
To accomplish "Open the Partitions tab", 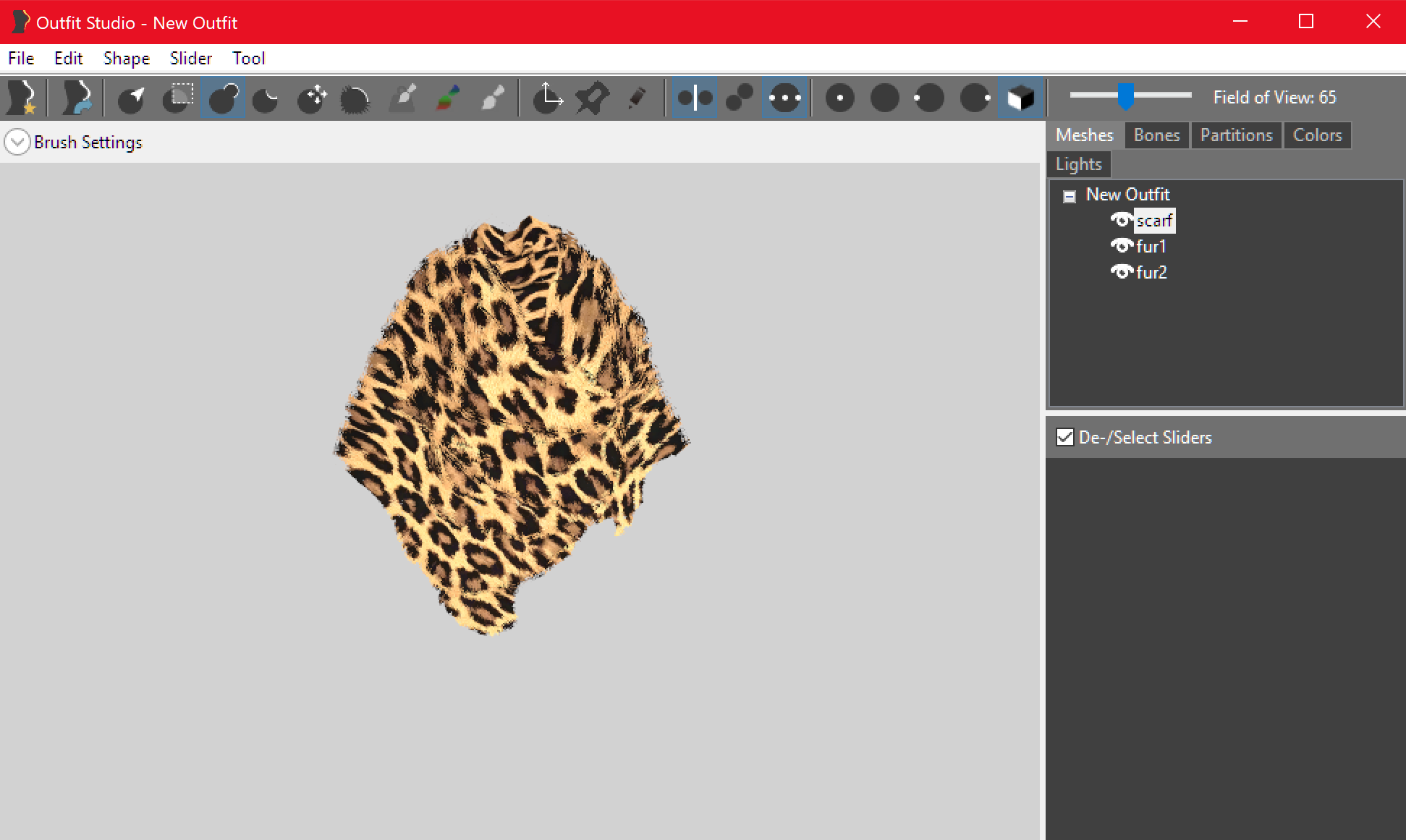I will (x=1236, y=135).
